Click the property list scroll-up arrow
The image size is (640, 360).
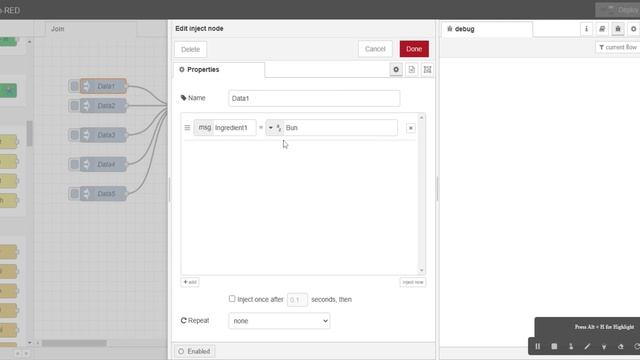pos(422,118)
